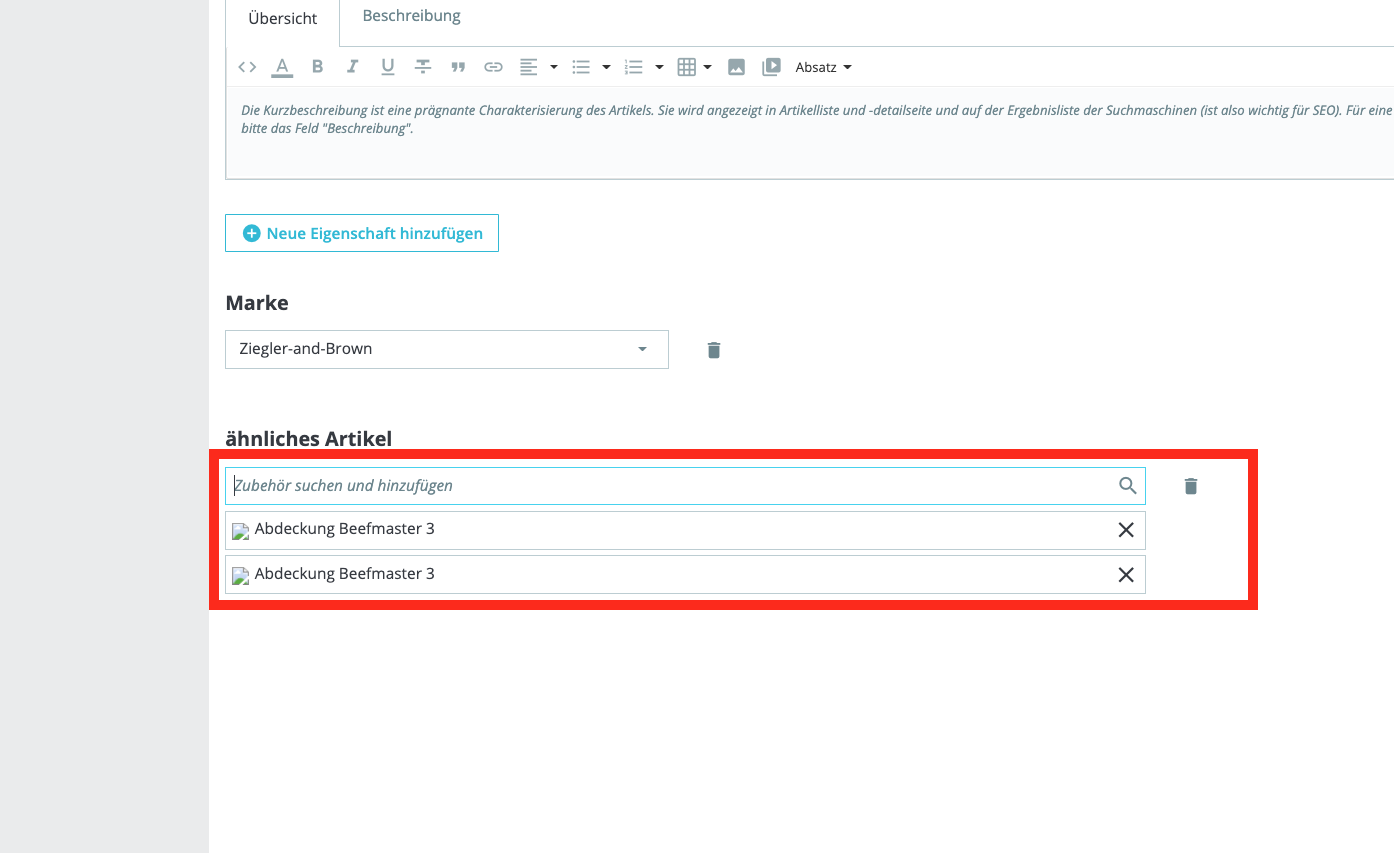Screen dimensions: 1394x853
Task: Open the source code view icon
Action: pos(247,67)
